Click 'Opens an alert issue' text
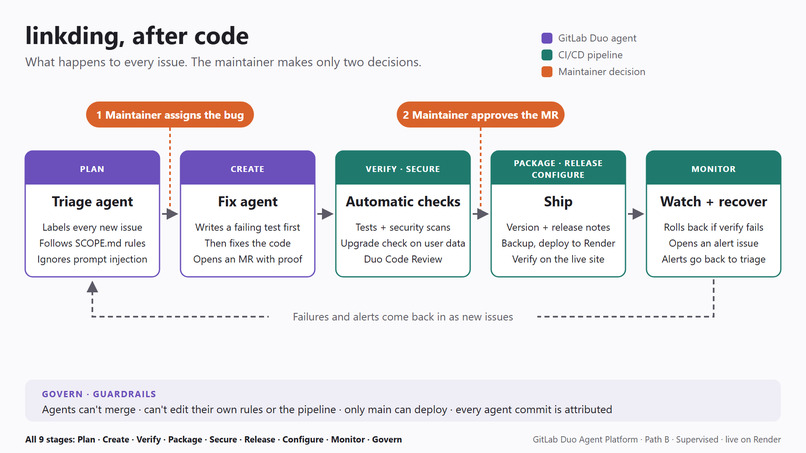The height and width of the screenshot is (453, 806). pyautogui.click(x=713, y=243)
